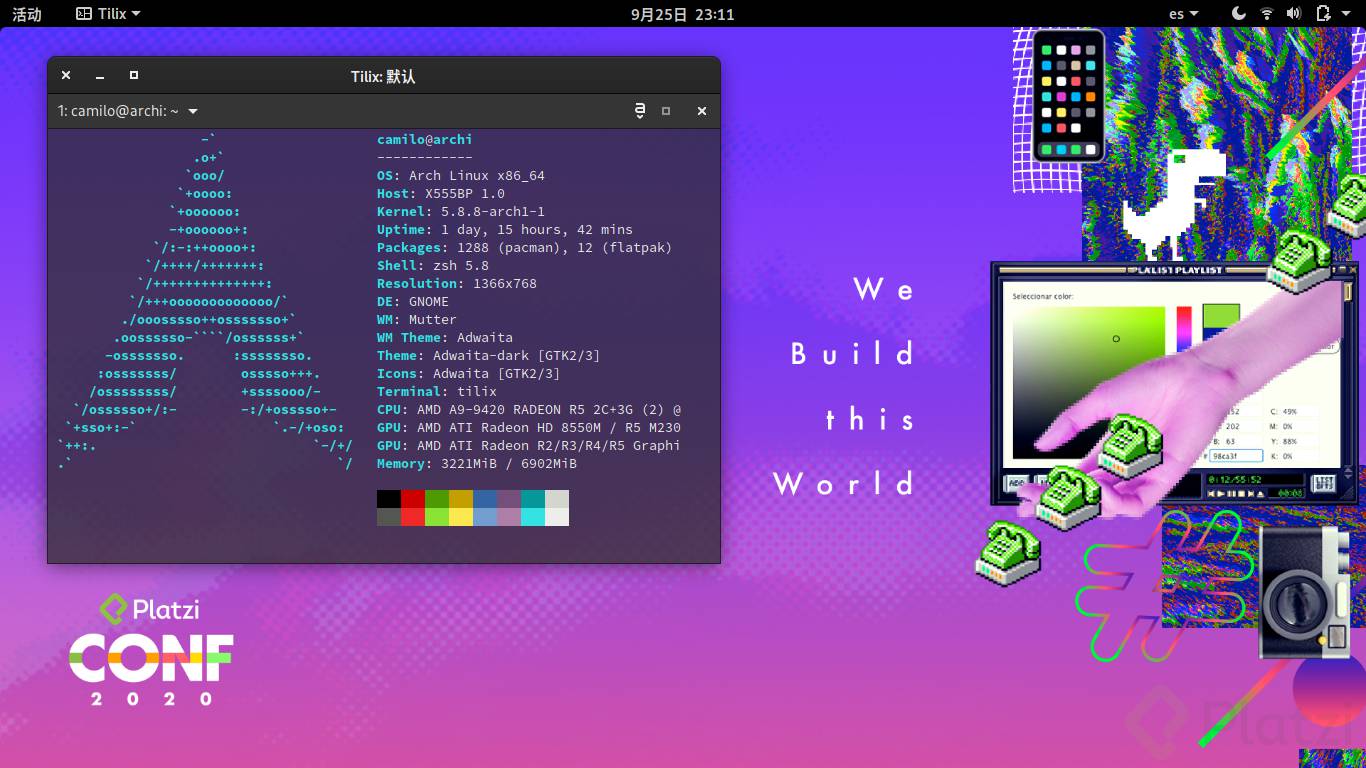Image resolution: width=1366 pixels, height=768 pixels.
Task: Open the '1: camilo@archi: ~' terminal menu
Action: (127, 111)
